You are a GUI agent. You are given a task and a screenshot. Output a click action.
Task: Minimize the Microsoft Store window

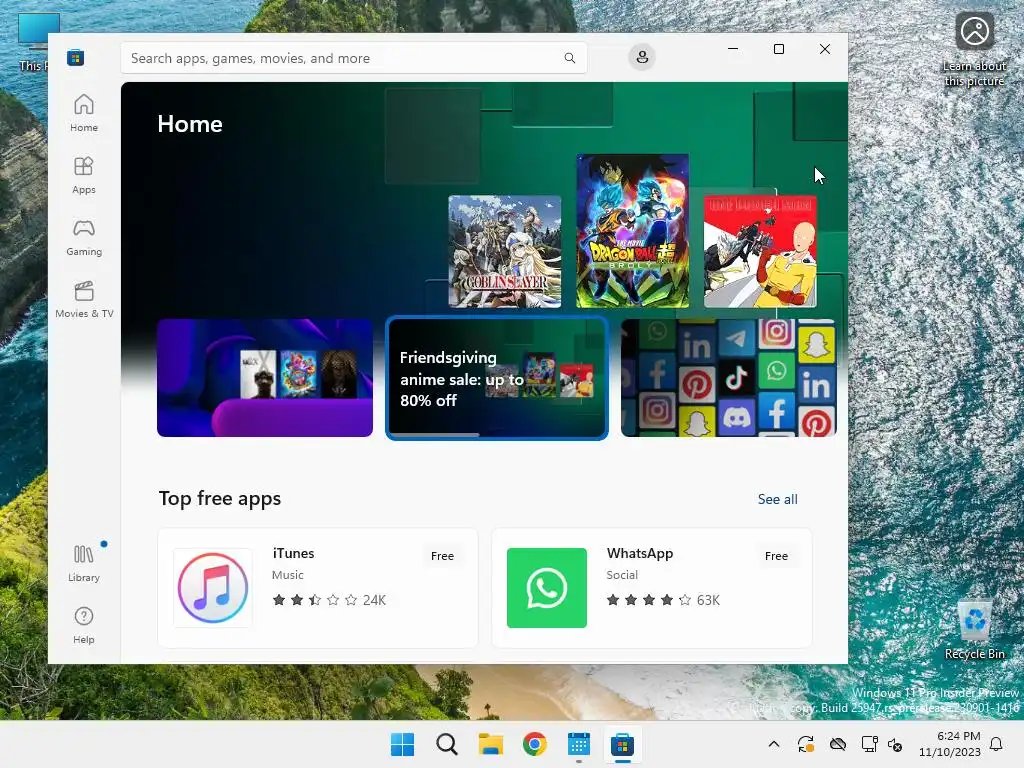click(x=733, y=49)
